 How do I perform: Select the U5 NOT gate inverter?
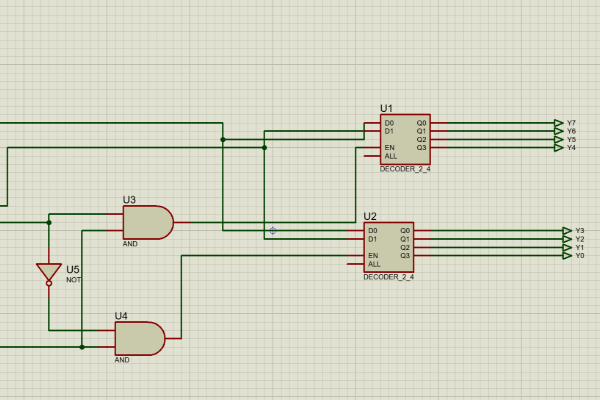tap(48, 272)
